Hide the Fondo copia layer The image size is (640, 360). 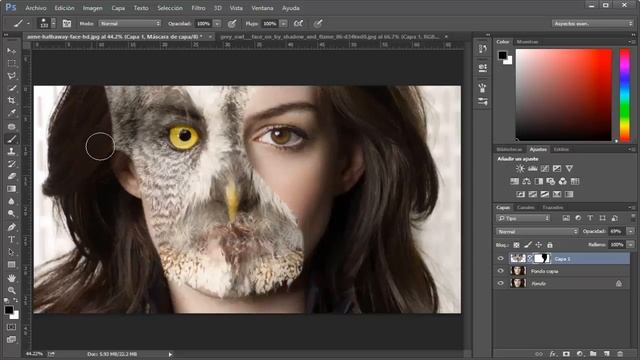click(500, 271)
